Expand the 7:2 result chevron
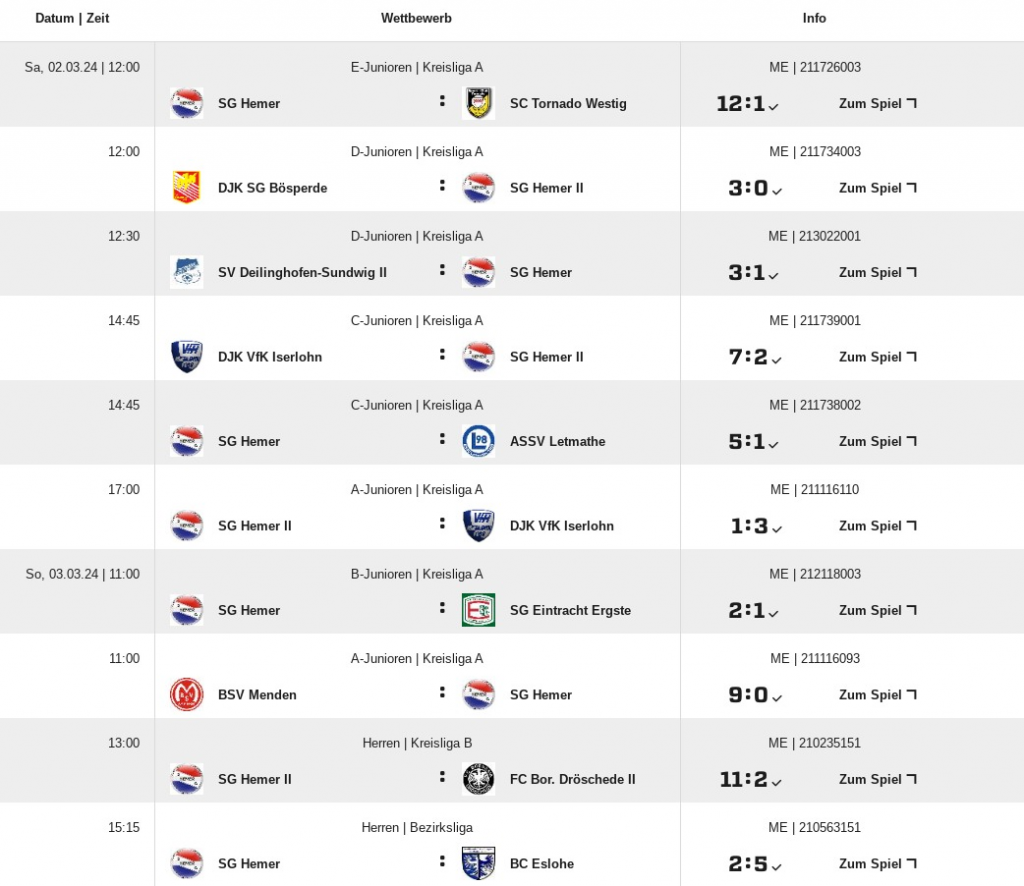The height and width of the screenshot is (886, 1024). coord(776,360)
